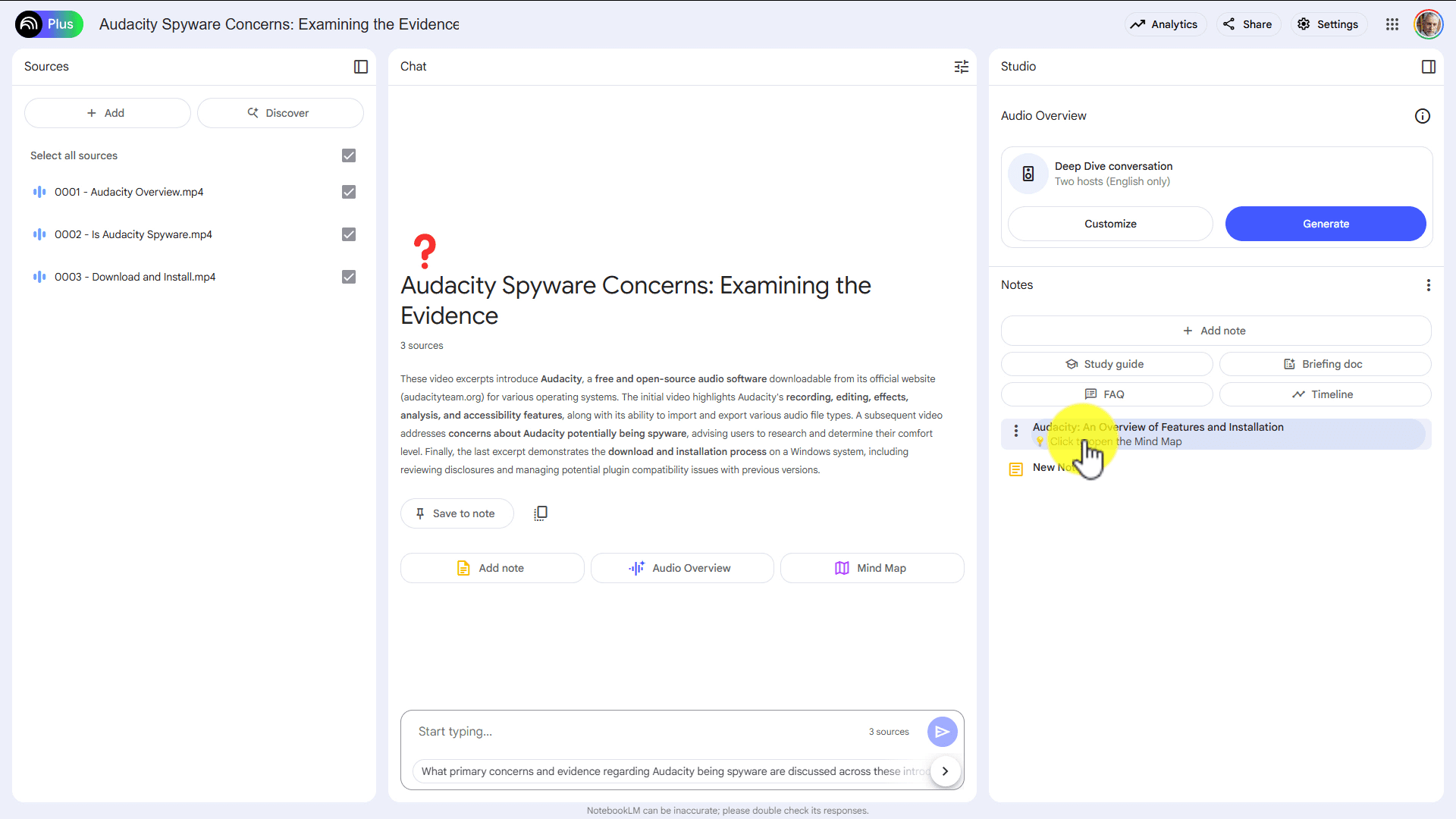Open source 0001 - Audacity Overview.mp4
The height and width of the screenshot is (819, 1456).
coord(129,192)
